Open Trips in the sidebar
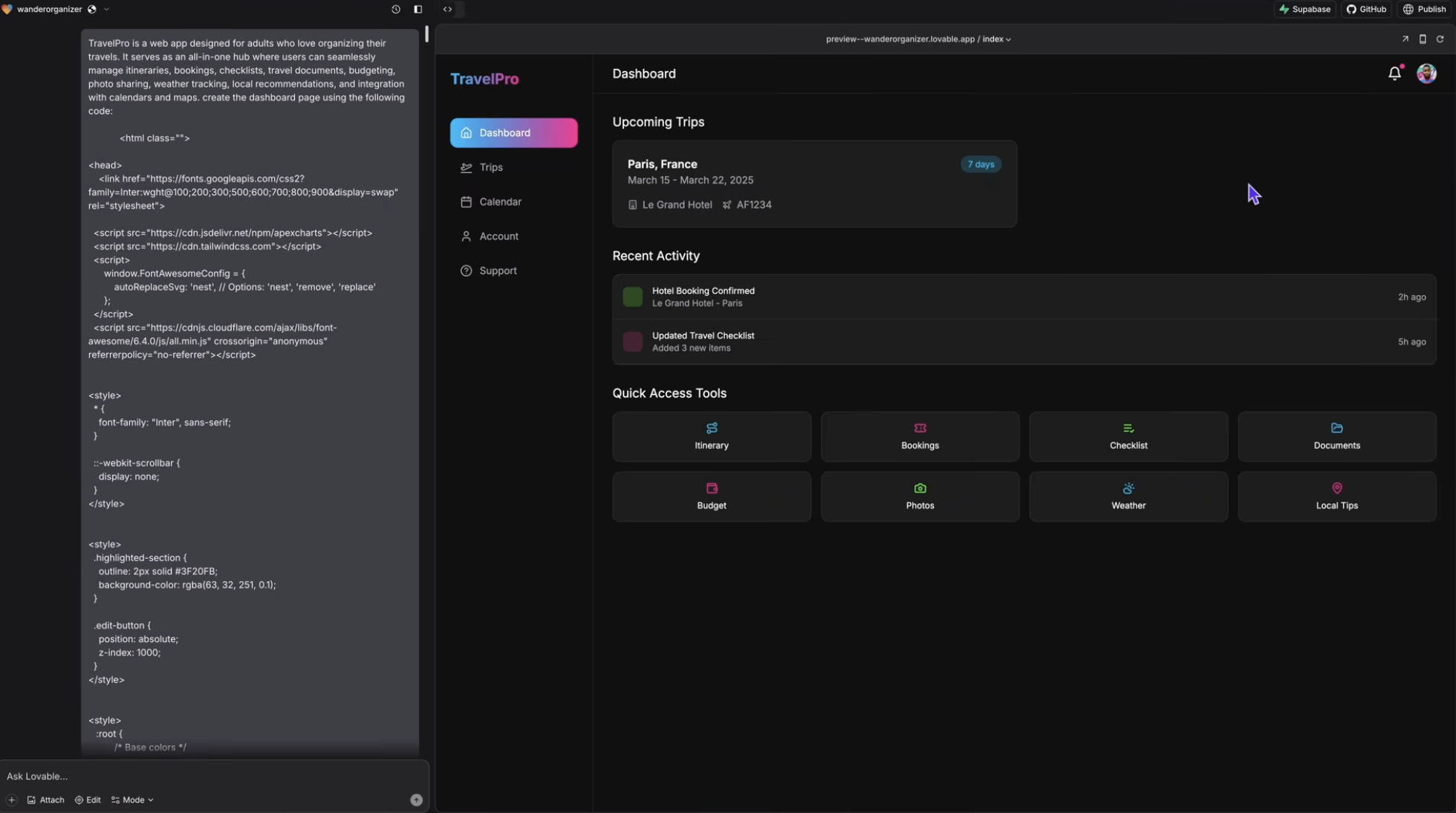The width and height of the screenshot is (1456, 813). [513, 167]
